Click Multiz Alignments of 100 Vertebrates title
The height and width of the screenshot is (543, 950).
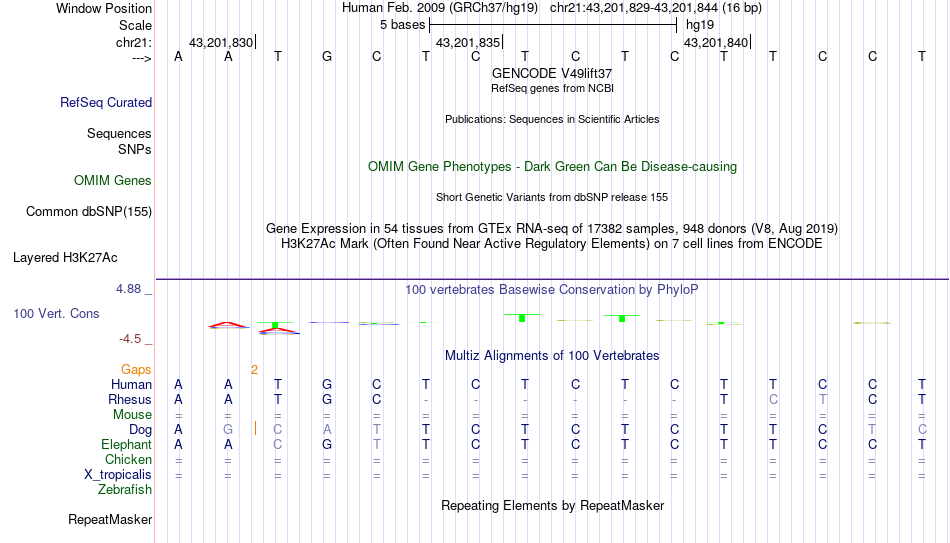[552, 356]
